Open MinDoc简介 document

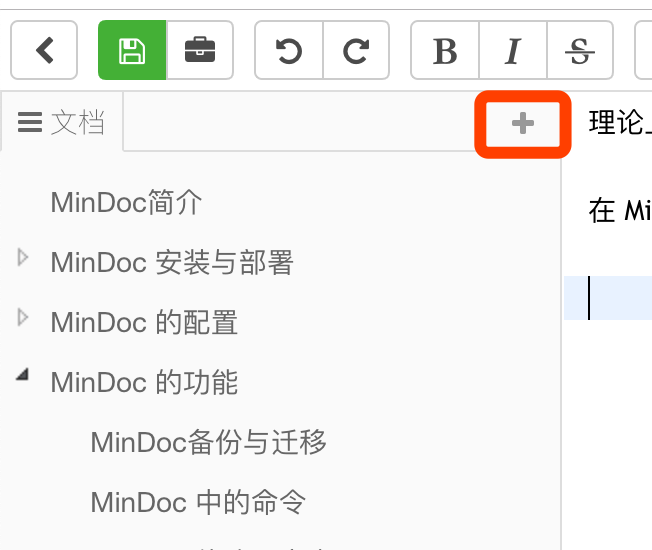[126, 202]
